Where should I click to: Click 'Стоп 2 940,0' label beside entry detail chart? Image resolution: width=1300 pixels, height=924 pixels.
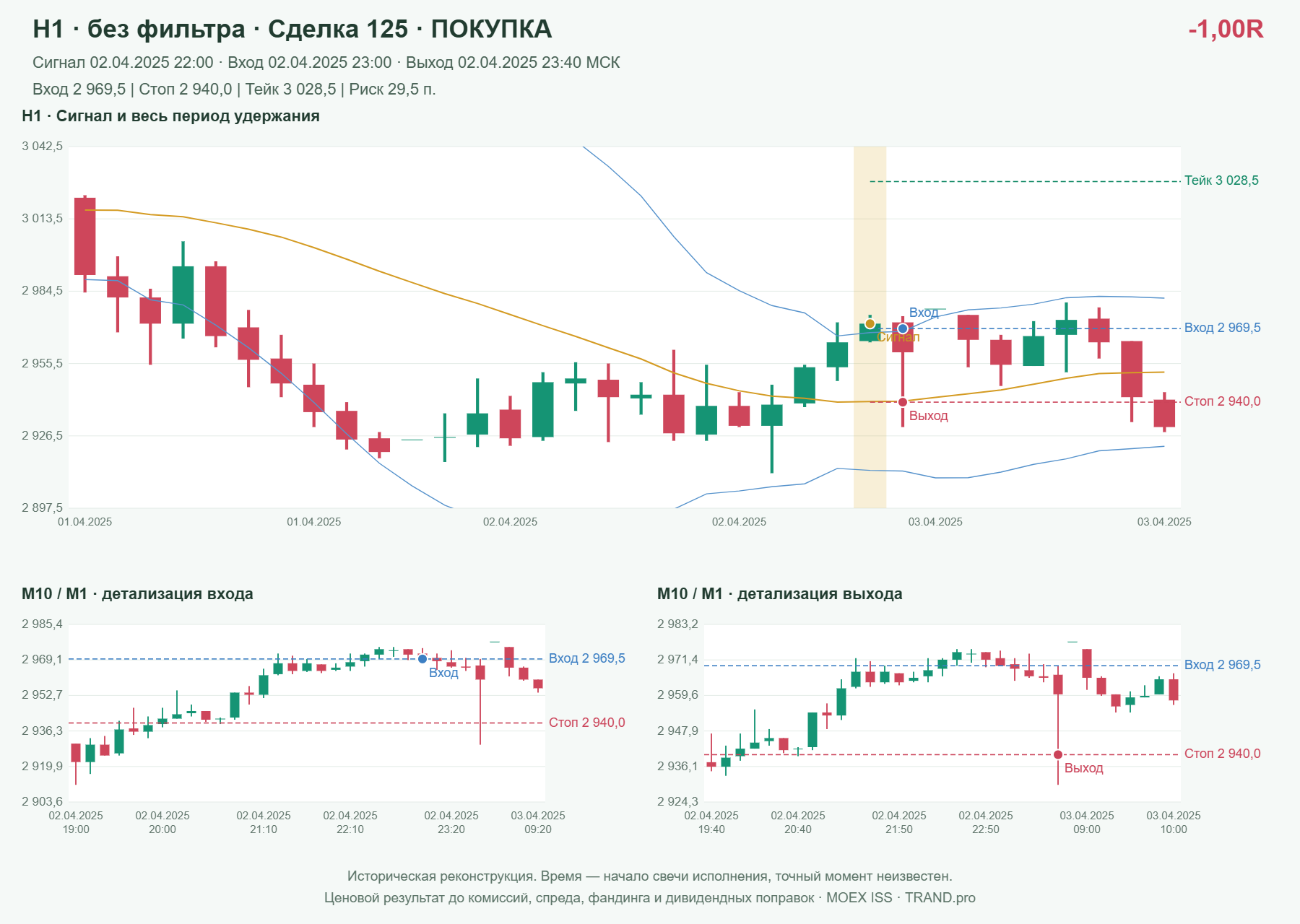(587, 723)
